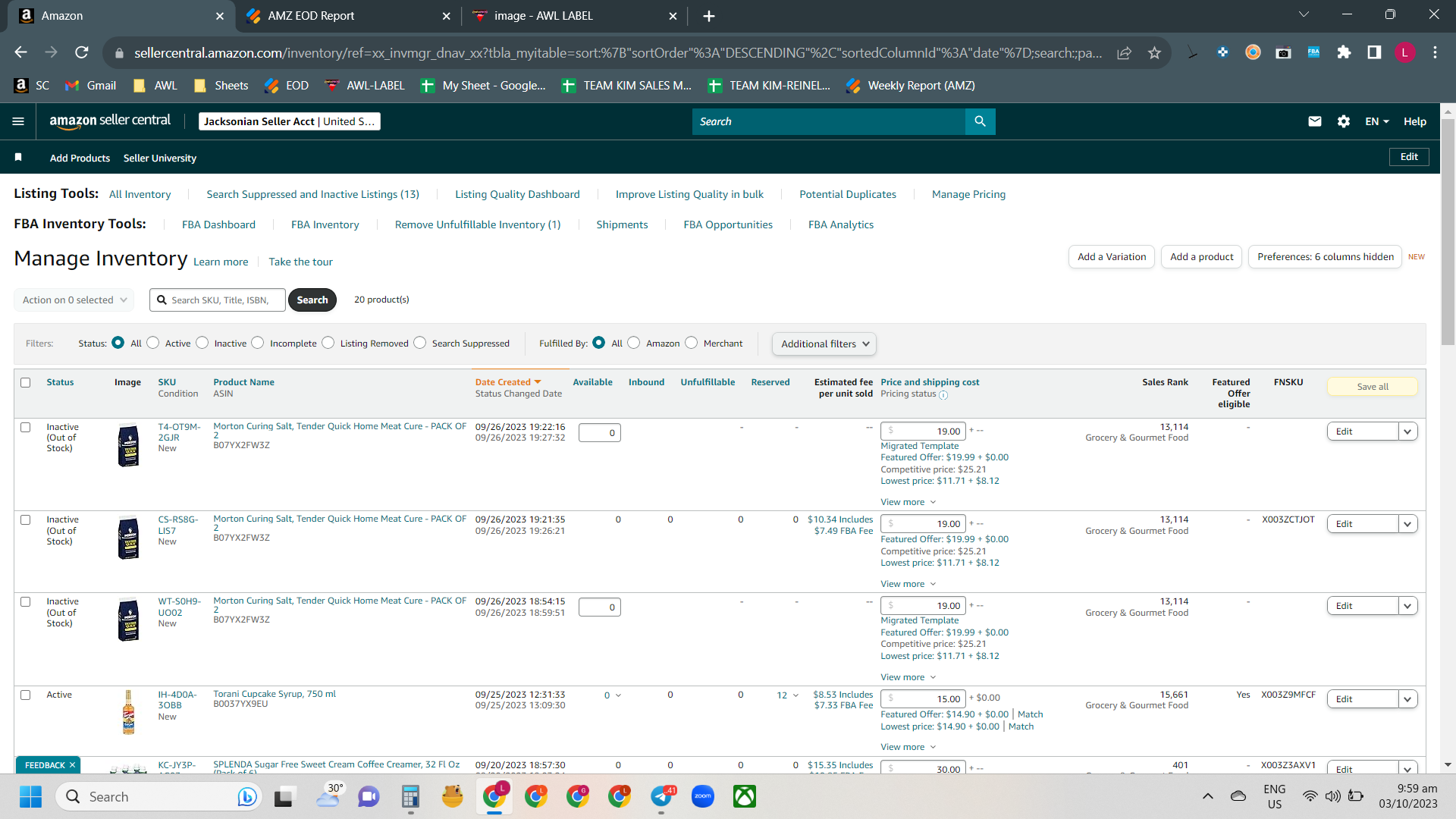Open the Shipments tool
The height and width of the screenshot is (819, 1456).
pyautogui.click(x=622, y=224)
